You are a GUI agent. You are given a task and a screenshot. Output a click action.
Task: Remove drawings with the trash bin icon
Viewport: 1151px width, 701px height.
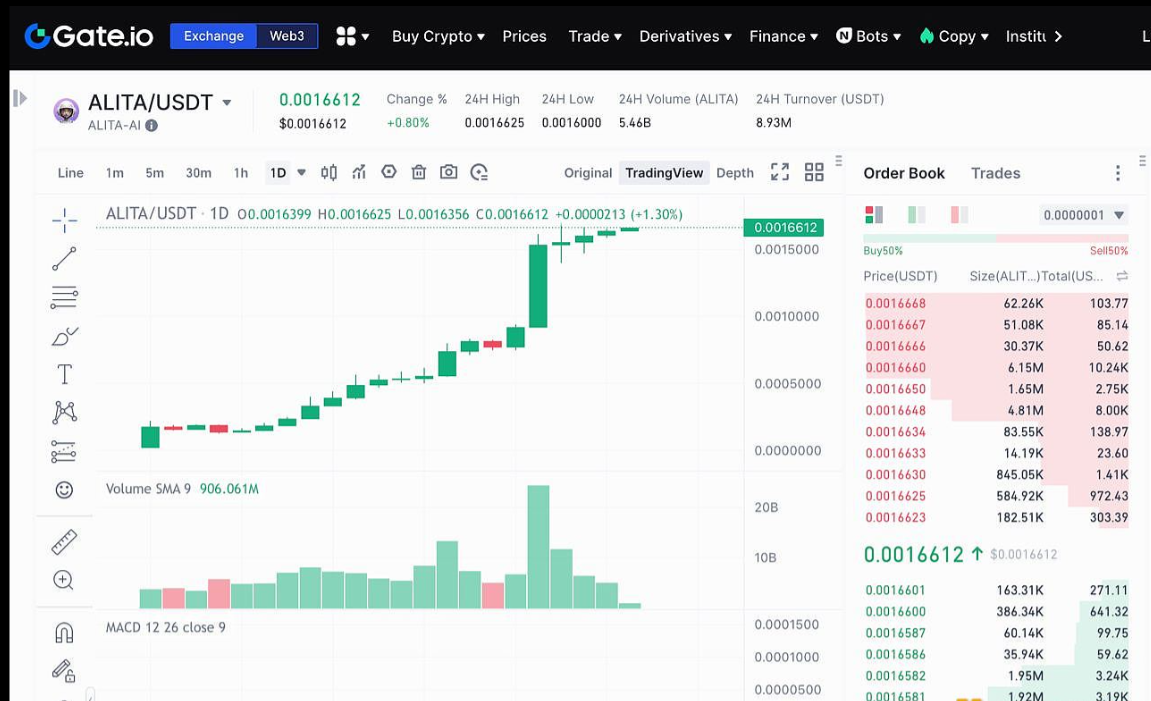(418, 172)
